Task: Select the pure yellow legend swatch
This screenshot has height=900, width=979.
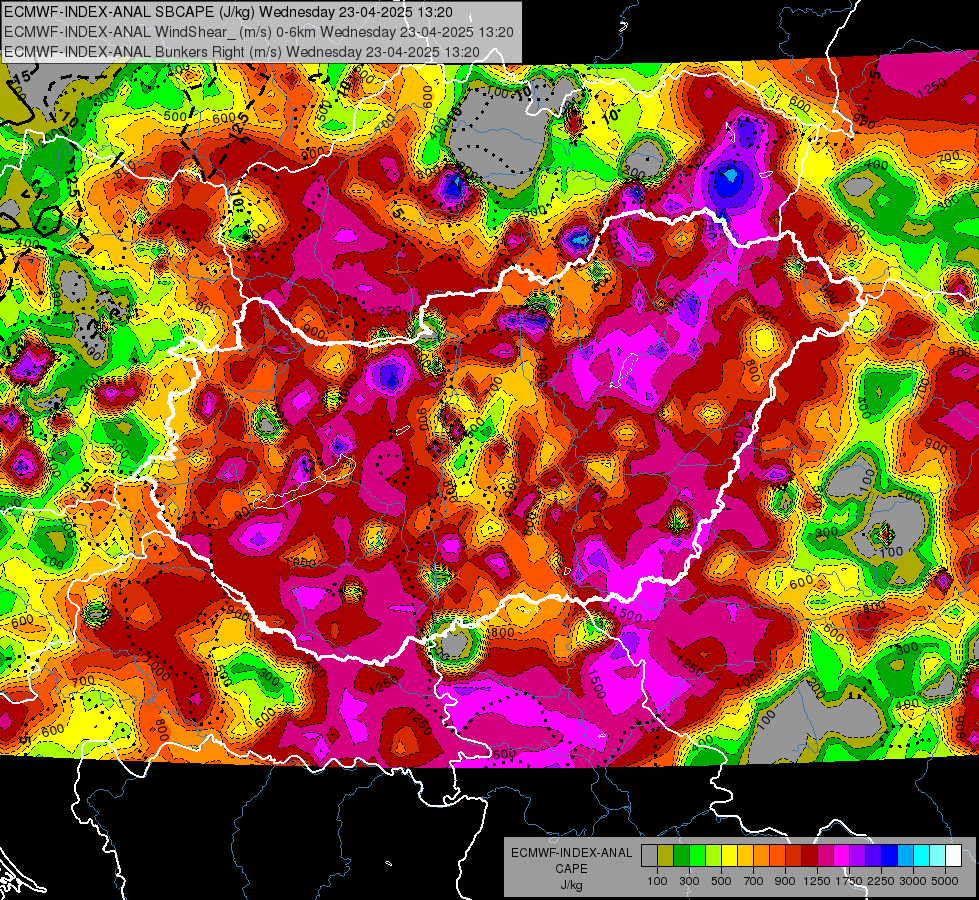Action: tap(729, 855)
